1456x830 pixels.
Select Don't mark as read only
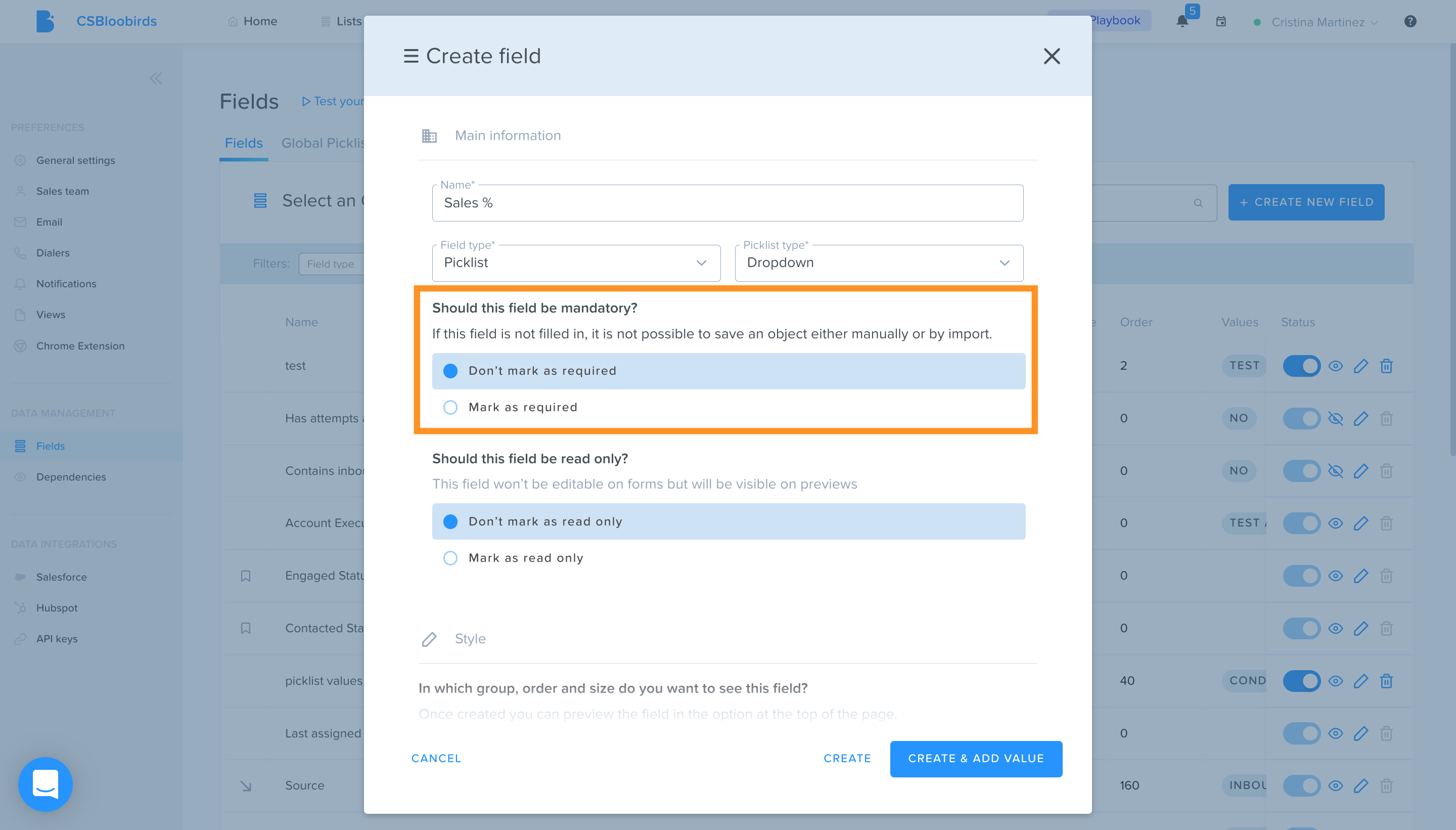729,521
